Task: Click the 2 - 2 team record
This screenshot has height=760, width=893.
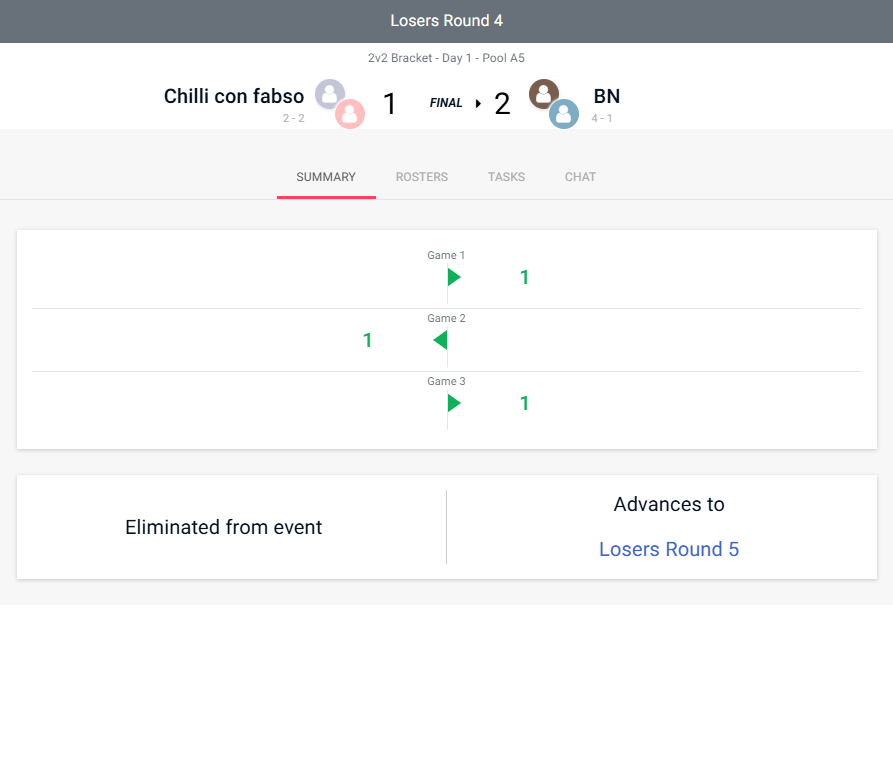Action: tap(294, 119)
